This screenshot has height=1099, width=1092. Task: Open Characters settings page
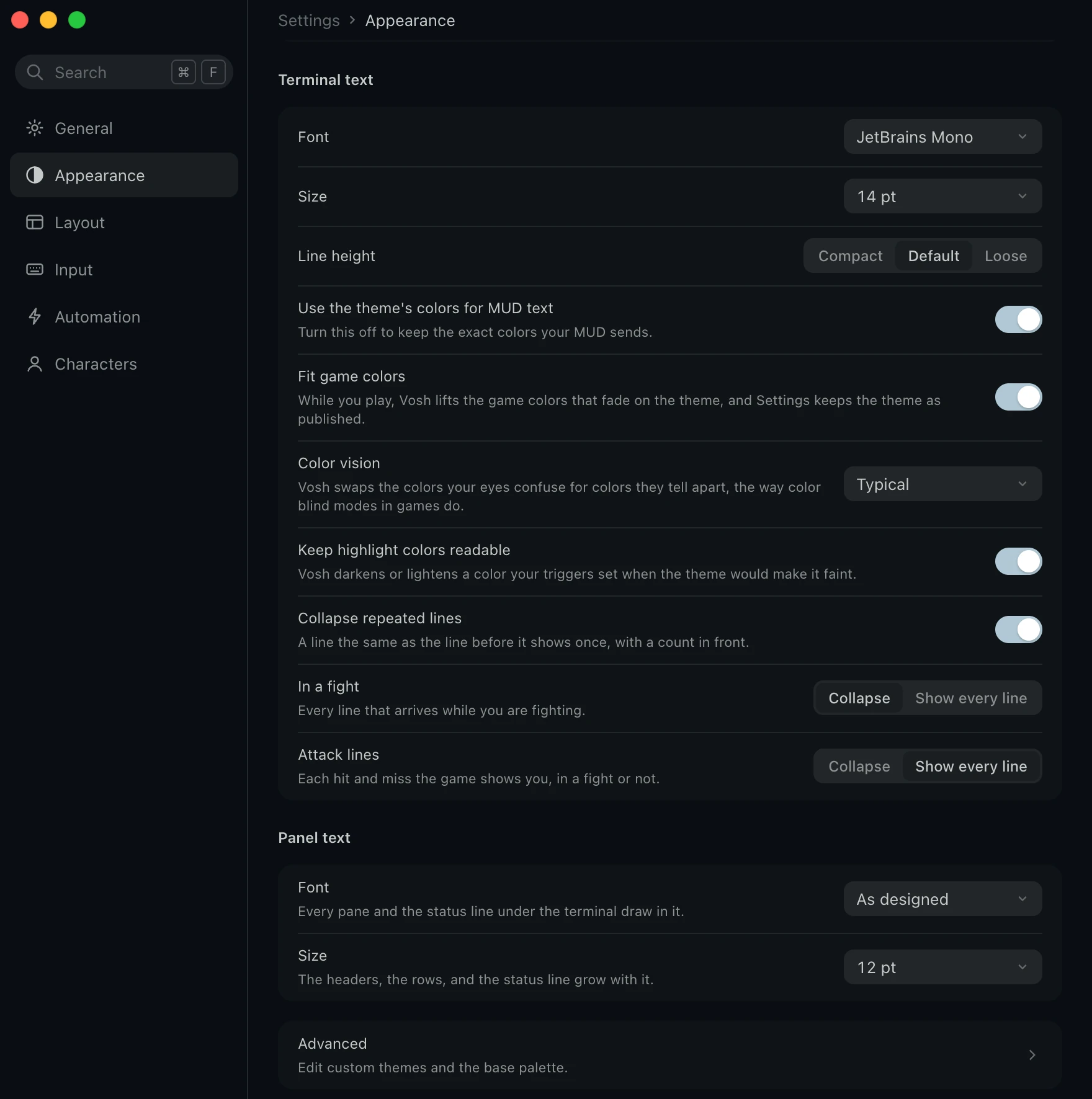(124, 364)
